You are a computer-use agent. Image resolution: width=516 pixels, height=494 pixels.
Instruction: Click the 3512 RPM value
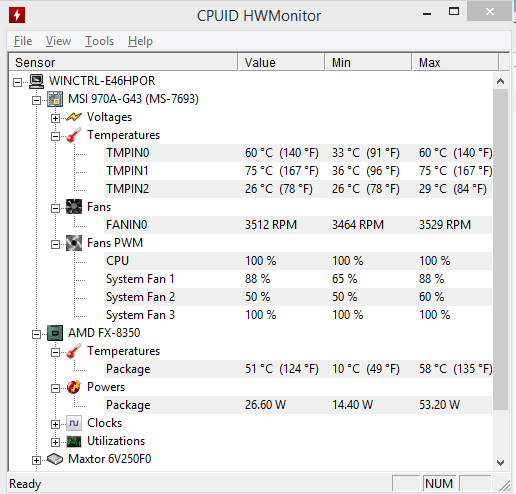271,225
